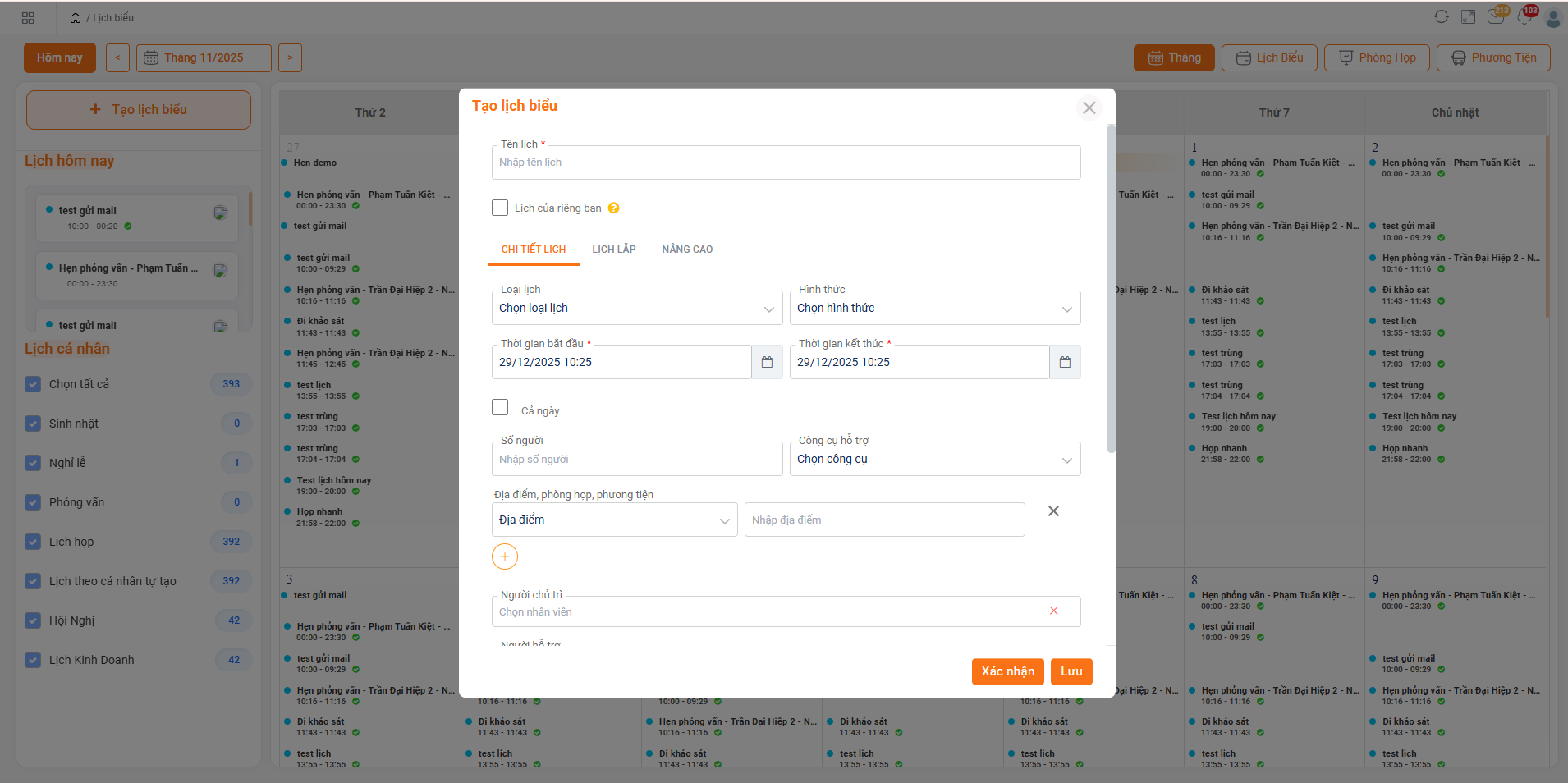Click the add location plus icon

click(505, 556)
